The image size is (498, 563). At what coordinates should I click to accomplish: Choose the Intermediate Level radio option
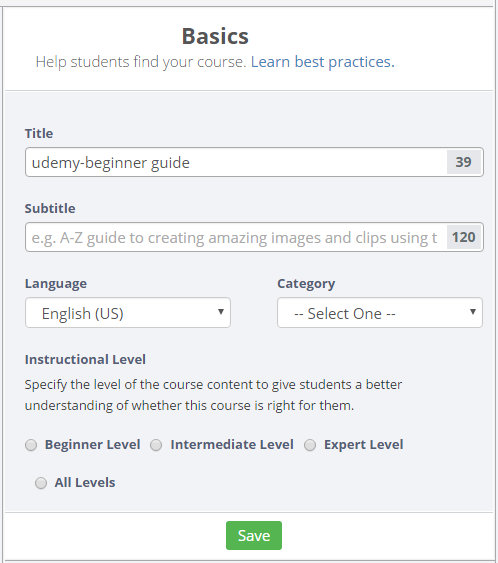coord(156,445)
